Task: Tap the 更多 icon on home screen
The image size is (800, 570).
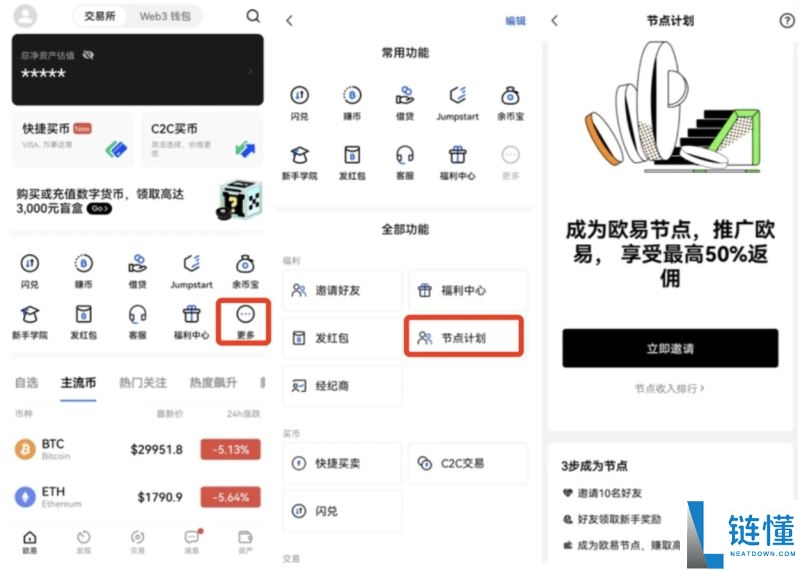Action: coord(245,322)
